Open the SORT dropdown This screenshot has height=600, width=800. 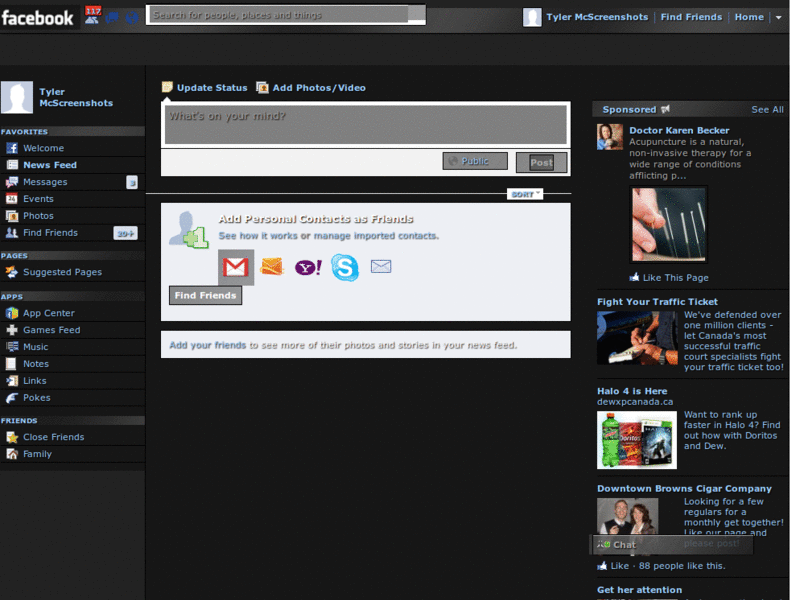click(525, 194)
